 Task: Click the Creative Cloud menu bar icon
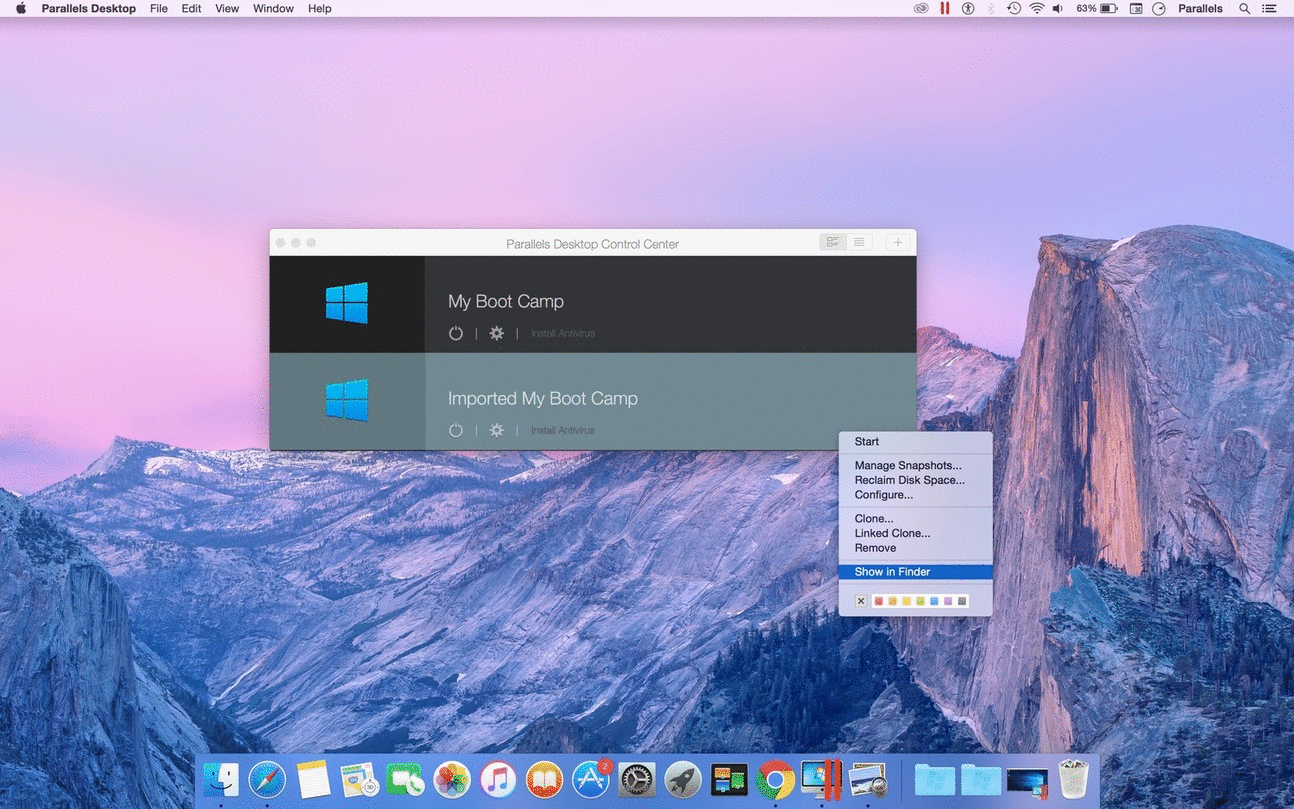pyautogui.click(x=921, y=8)
